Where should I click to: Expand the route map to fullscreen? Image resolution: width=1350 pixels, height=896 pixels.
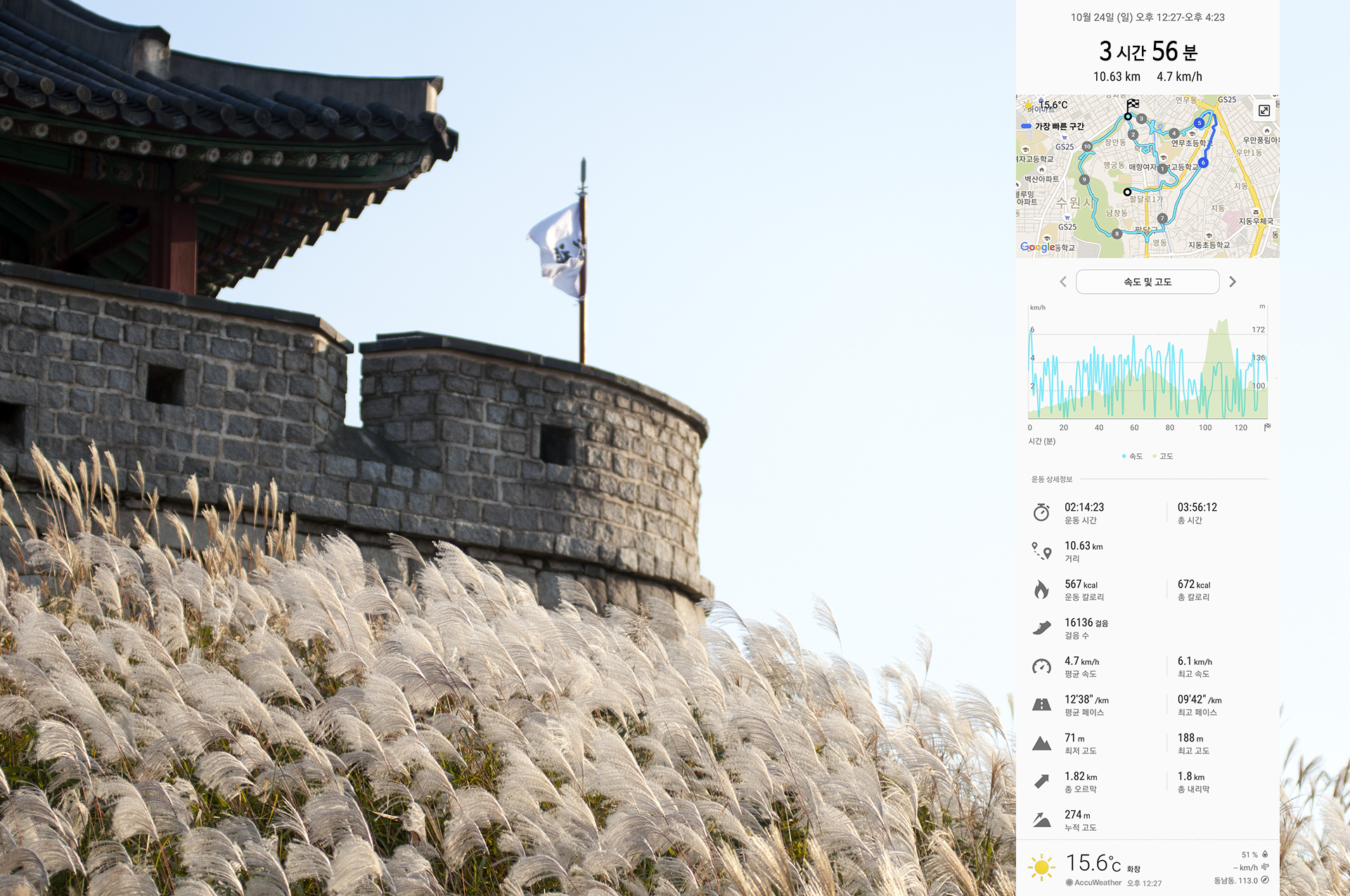point(1264,110)
